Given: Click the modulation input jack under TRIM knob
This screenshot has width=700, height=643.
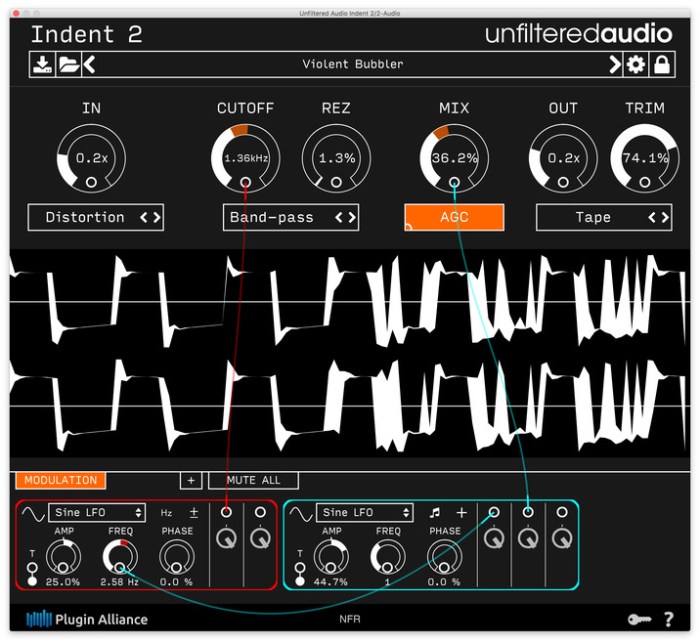Looking at the screenshot, I should (x=645, y=182).
